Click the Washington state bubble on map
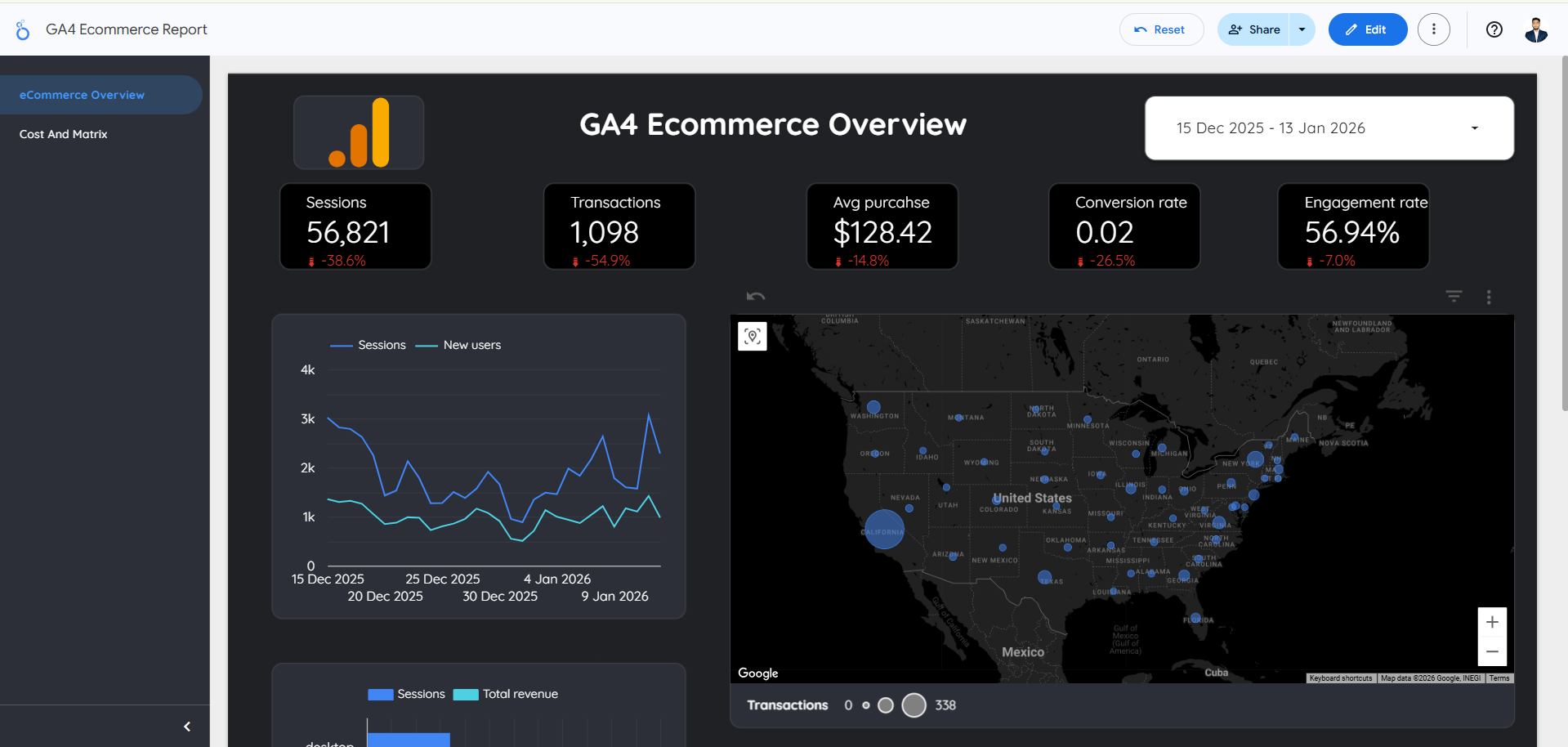 (873, 407)
